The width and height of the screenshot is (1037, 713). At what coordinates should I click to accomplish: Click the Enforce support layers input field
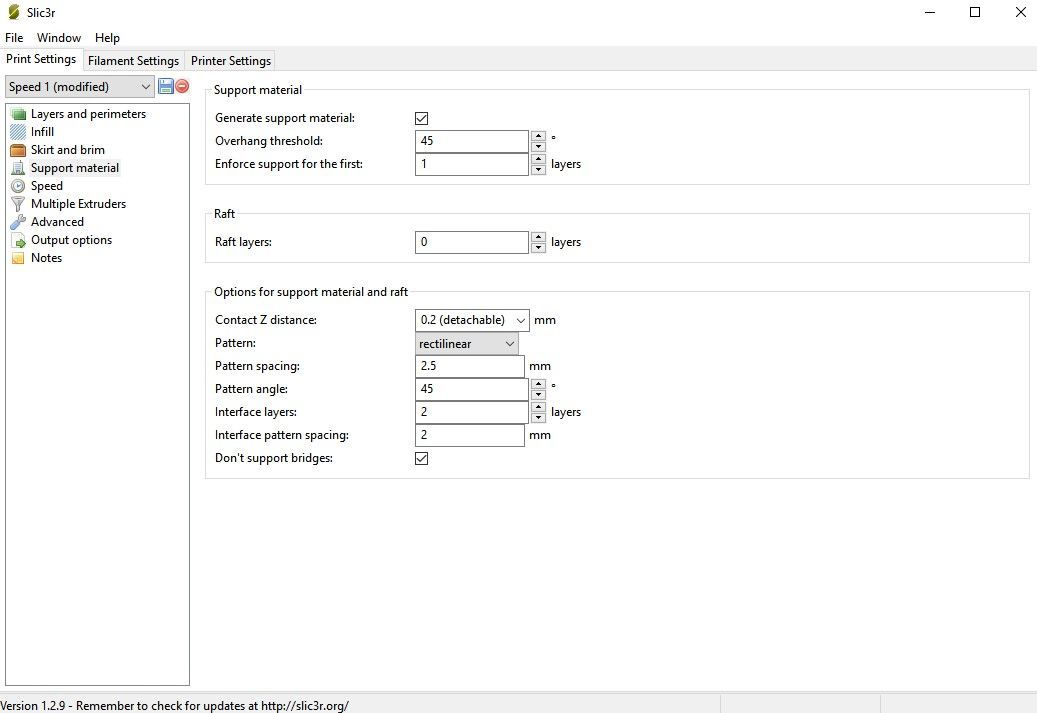(x=472, y=164)
